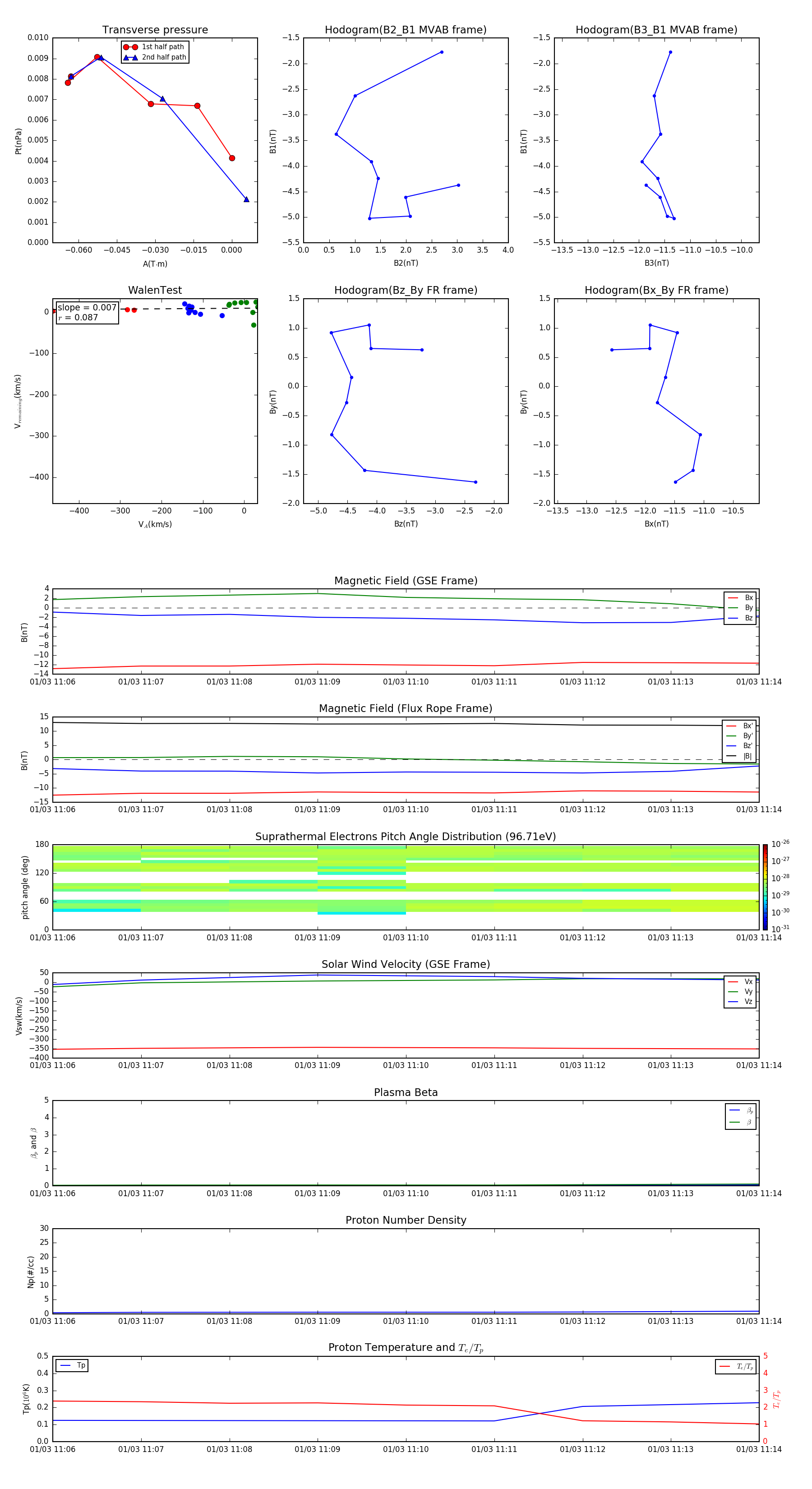Click the '2nd half path' legend entry
Screen dimensions: 812x1489
click(x=154, y=57)
